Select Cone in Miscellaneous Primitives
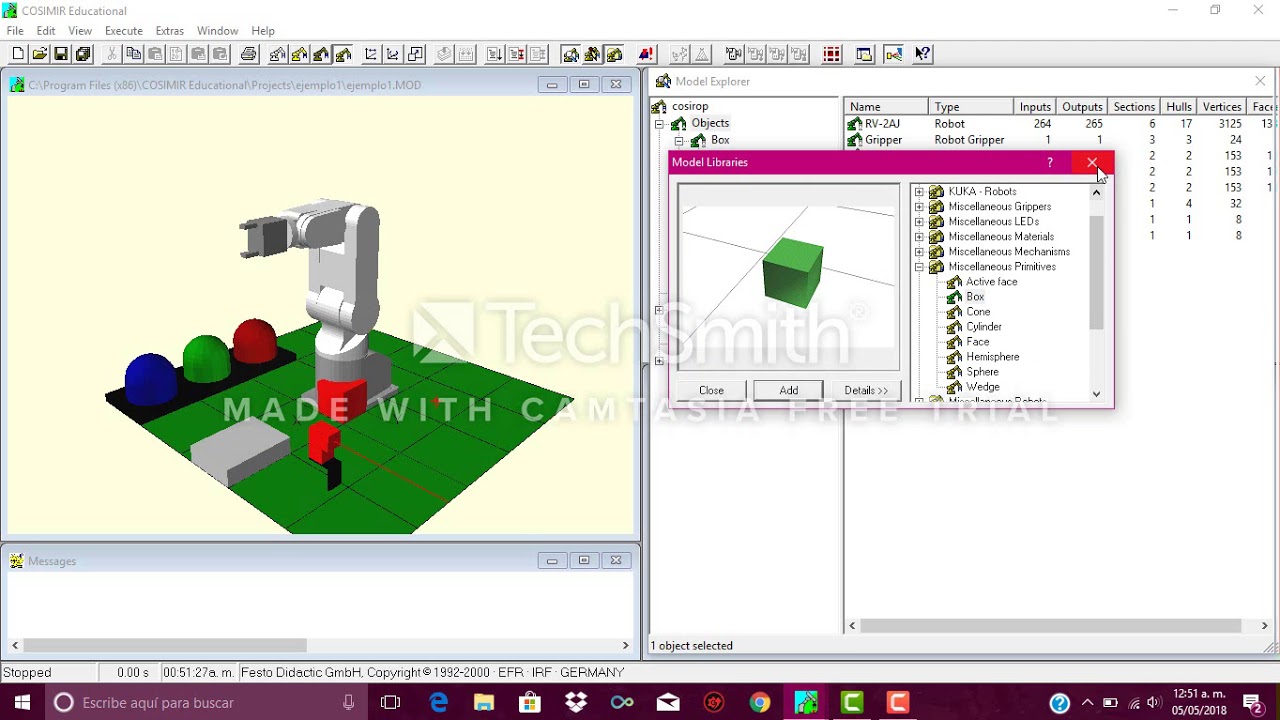 pyautogui.click(x=978, y=312)
